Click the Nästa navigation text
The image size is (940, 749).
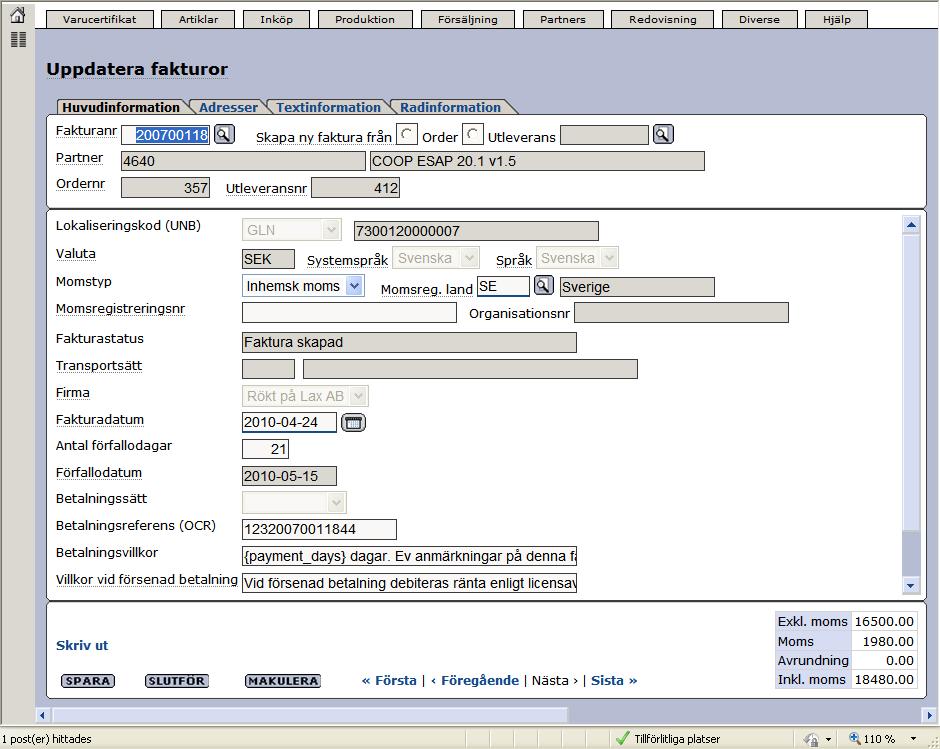pos(555,681)
